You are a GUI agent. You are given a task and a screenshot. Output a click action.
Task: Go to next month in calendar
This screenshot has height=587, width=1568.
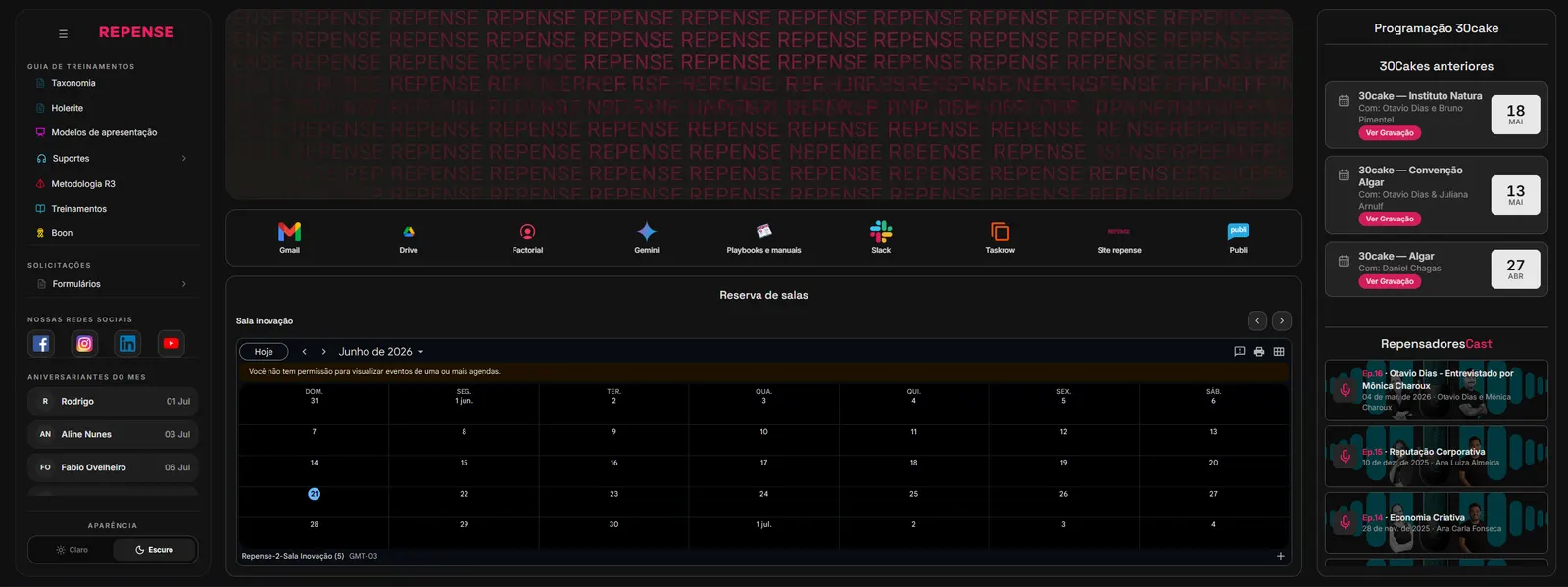coord(323,351)
